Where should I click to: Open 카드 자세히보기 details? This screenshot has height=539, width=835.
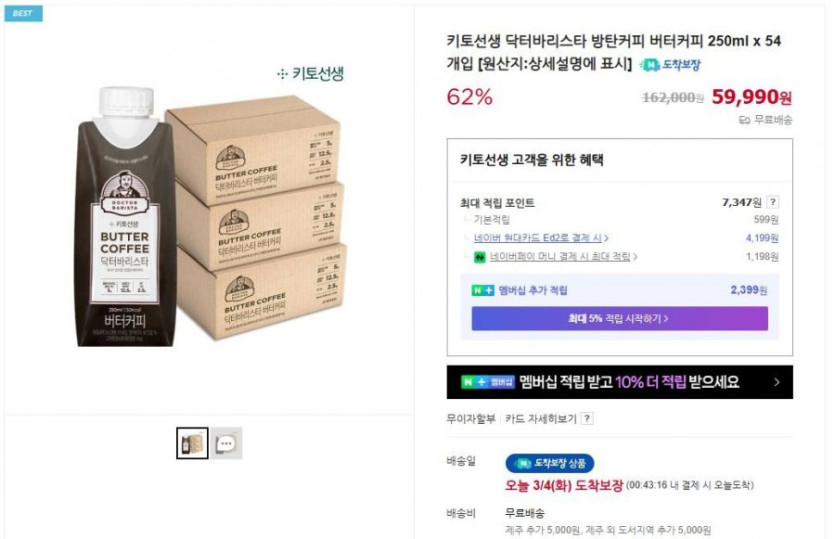point(541,418)
